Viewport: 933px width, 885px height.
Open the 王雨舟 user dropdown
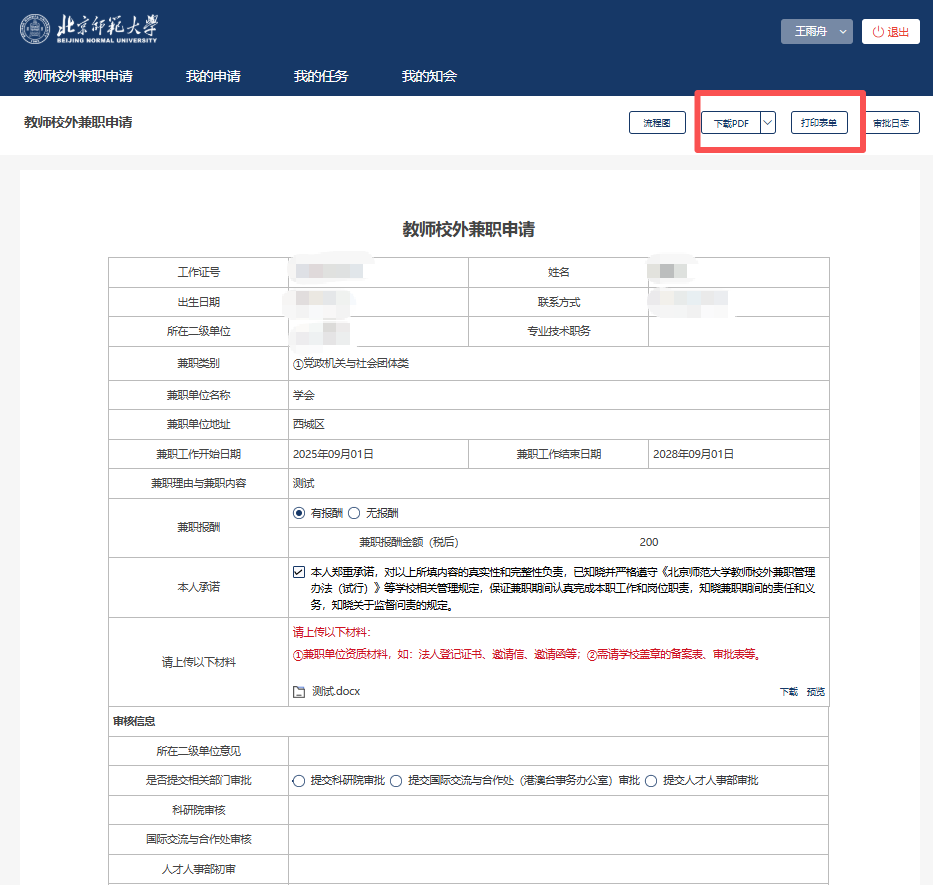(816, 32)
